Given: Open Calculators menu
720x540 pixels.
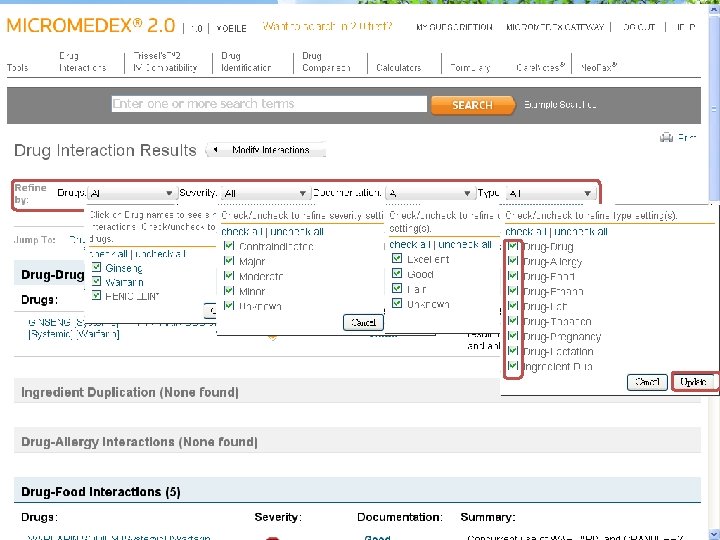Looking at the screenshot, I should [x=399, y=68].
